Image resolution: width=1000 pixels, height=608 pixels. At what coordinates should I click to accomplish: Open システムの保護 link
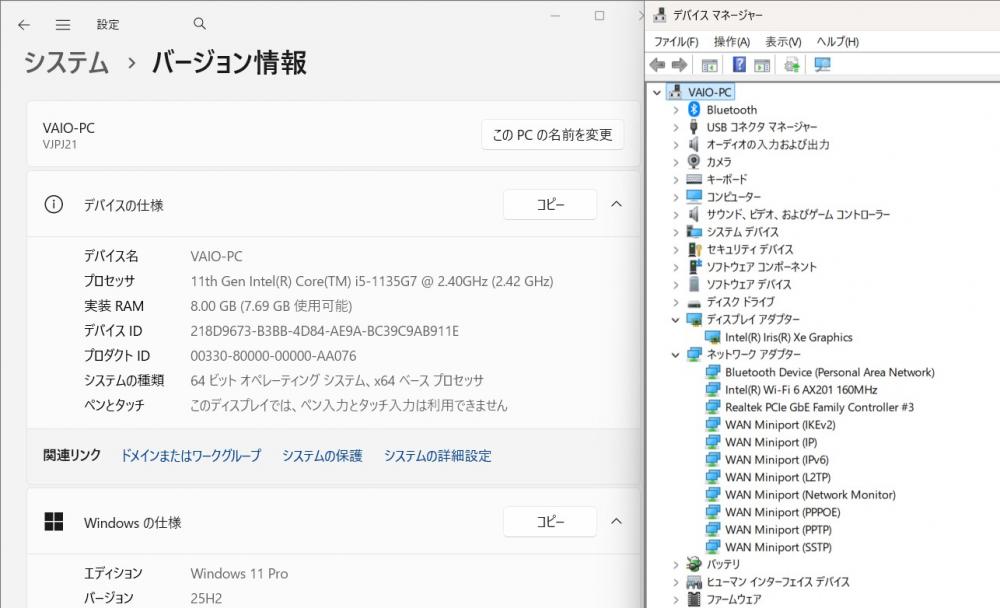[x=322, y=456]
